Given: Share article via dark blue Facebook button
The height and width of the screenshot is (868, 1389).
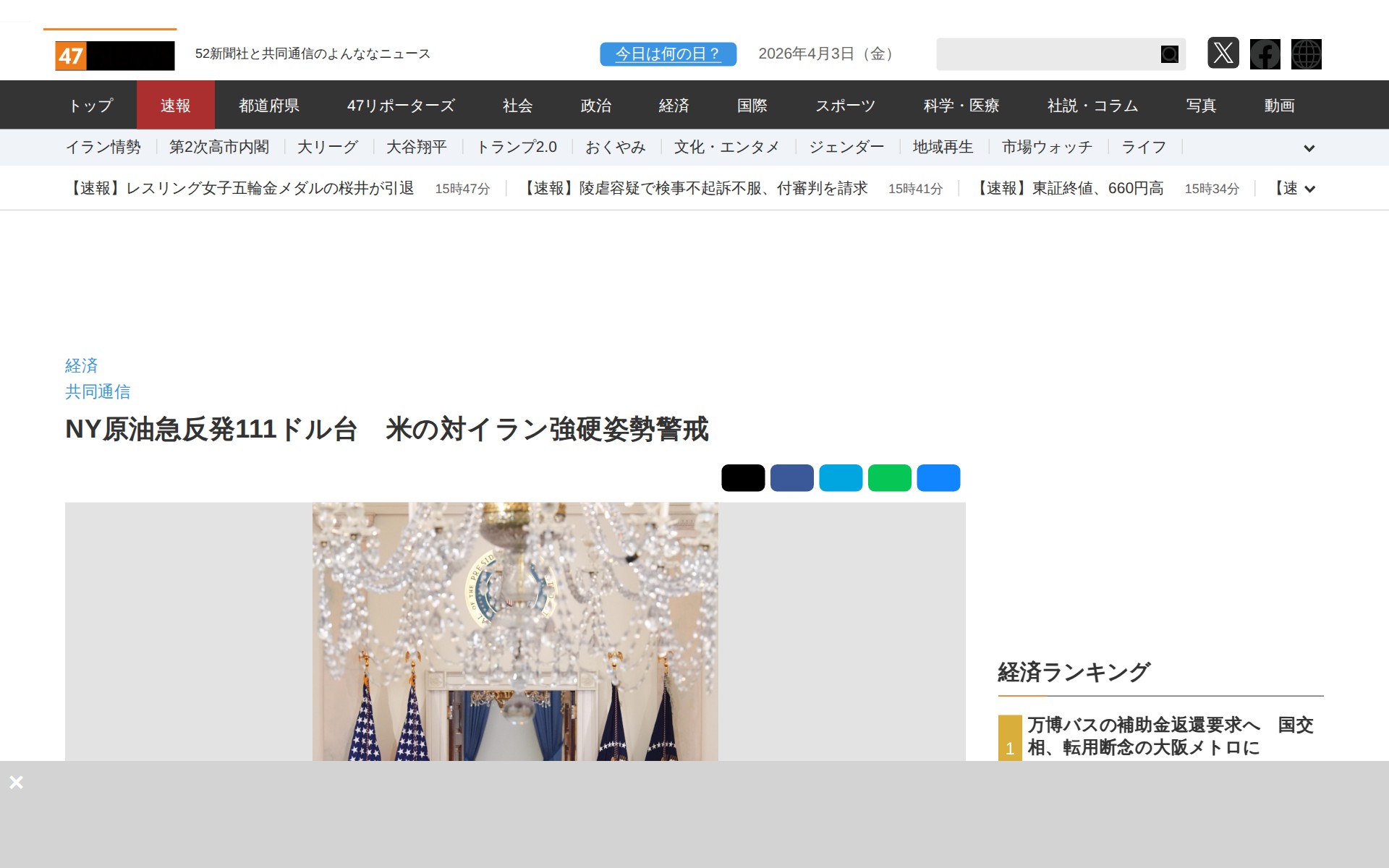Looking at the screenshot, I should [x=791, y=478].
